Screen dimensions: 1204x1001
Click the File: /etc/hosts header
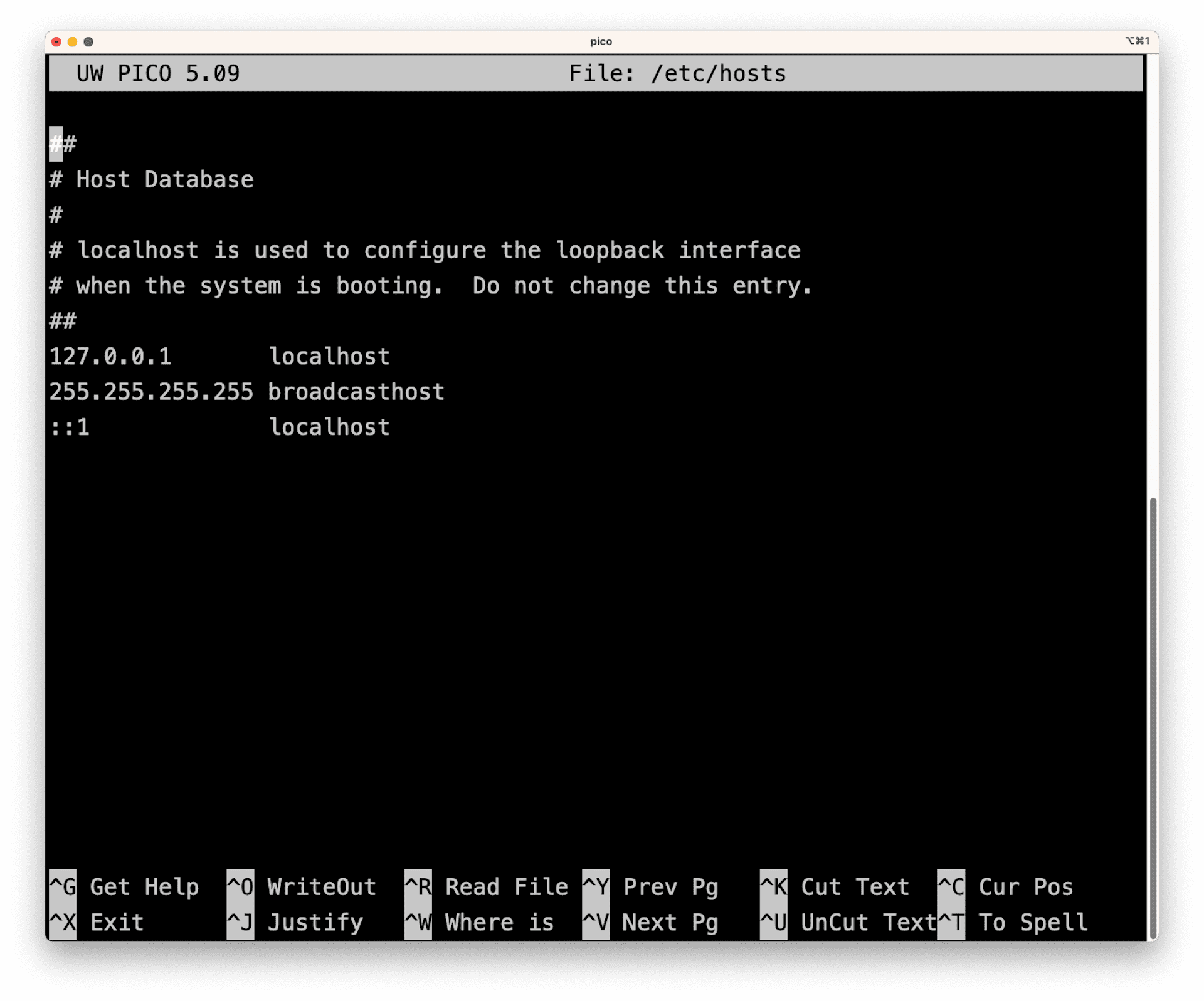click(x=677, y=73)
